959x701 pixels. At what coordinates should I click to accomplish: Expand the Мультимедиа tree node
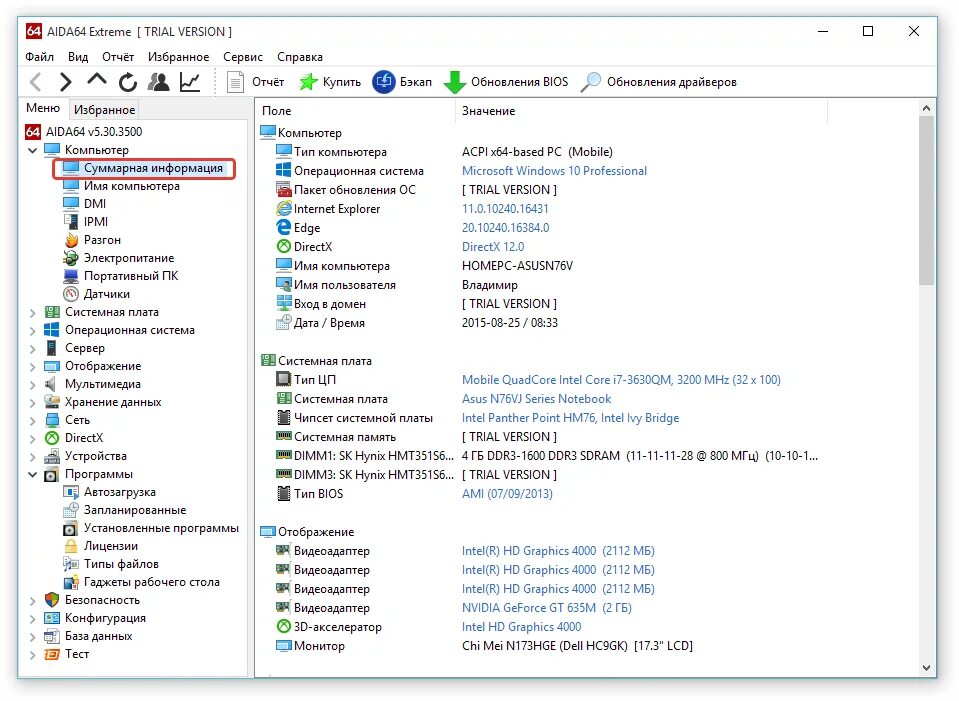[32, 385]
